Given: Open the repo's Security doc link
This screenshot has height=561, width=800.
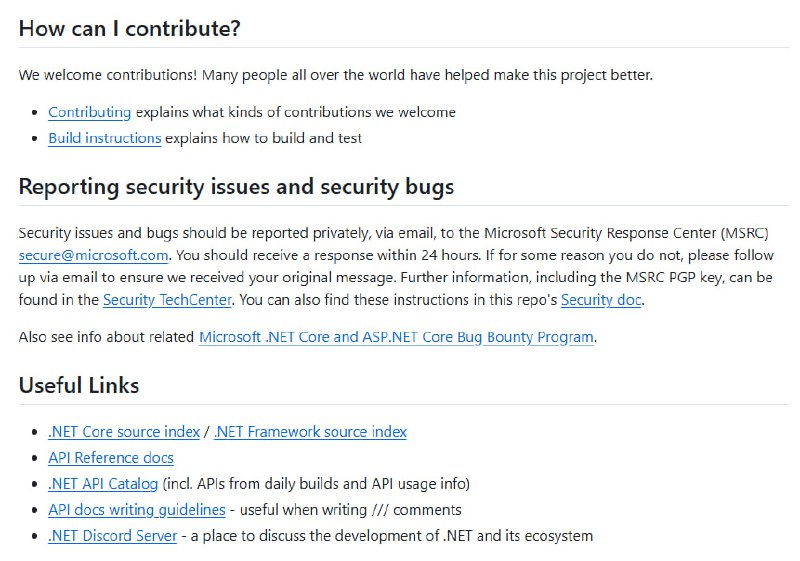Looking at the screenshot, I should point(600,299).
